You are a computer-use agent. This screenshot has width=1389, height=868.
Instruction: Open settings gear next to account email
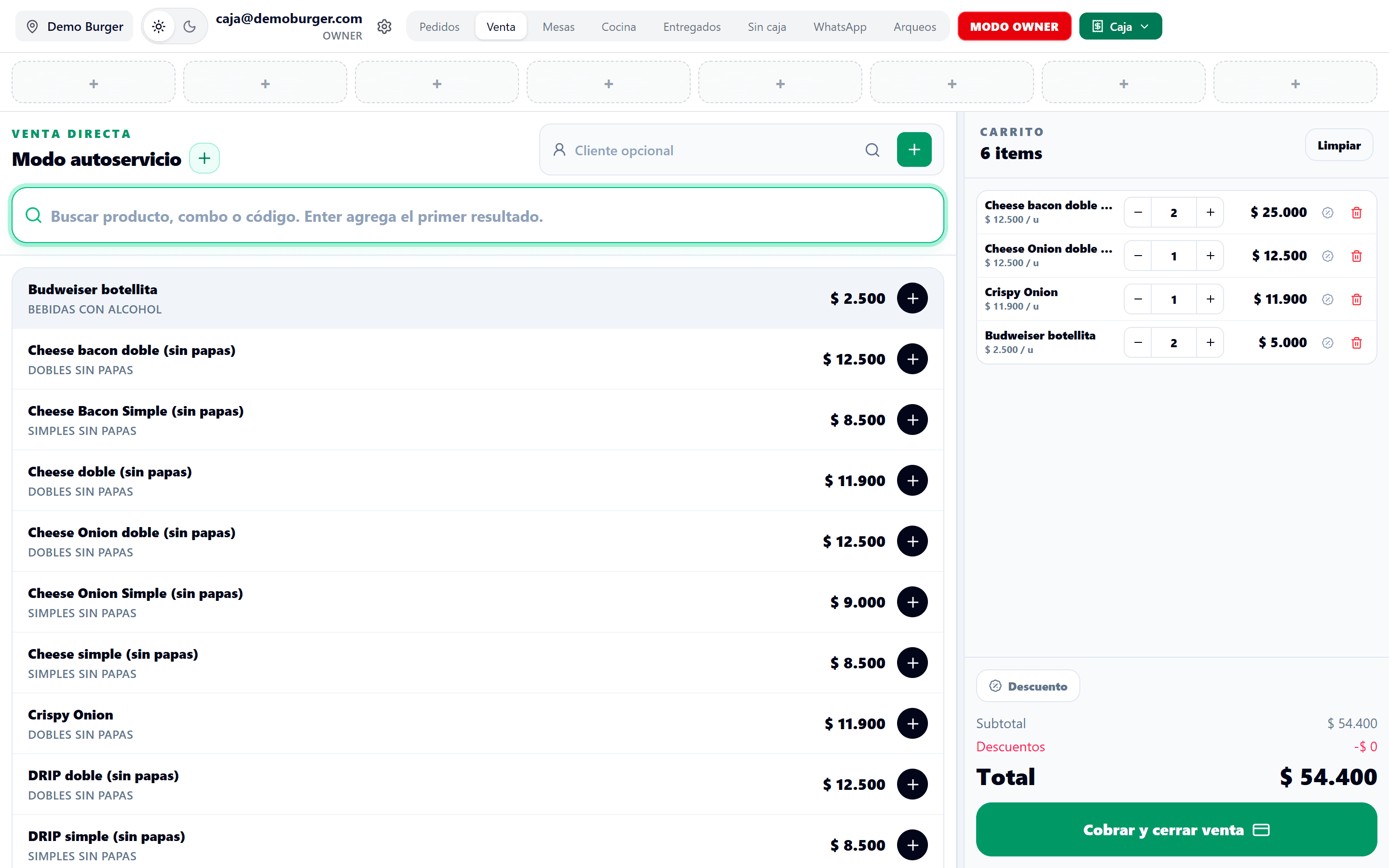pyautogui.click(x=384, y=27)
